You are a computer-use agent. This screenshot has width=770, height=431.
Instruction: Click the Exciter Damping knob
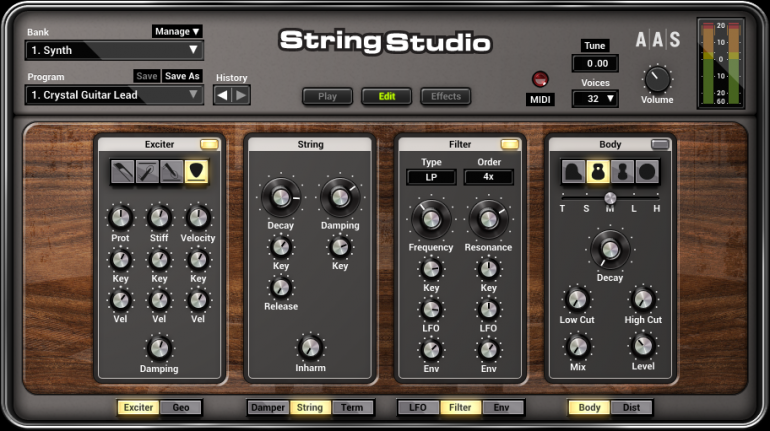(x=159, y=349)
